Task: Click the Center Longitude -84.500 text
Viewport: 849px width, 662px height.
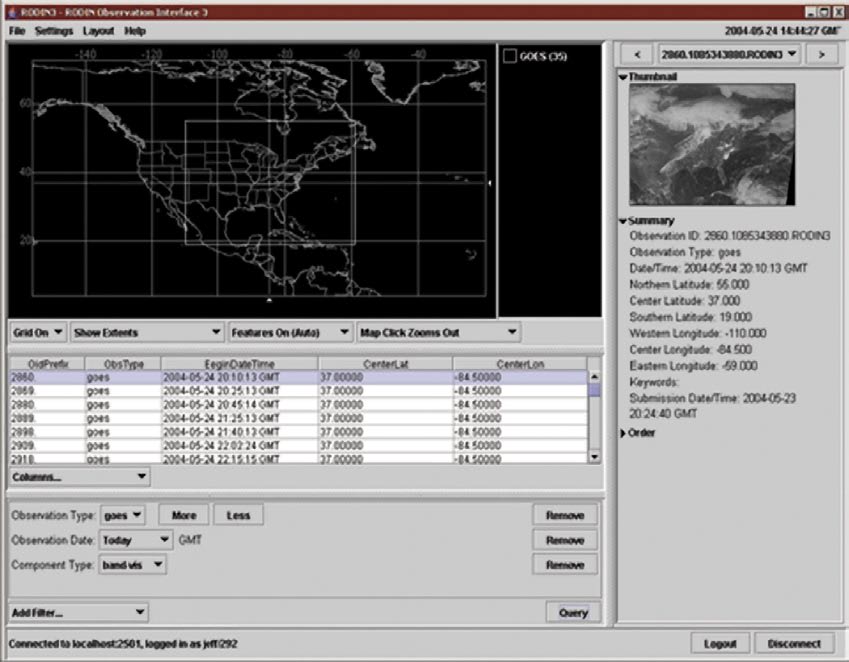Action: (690, 350)
